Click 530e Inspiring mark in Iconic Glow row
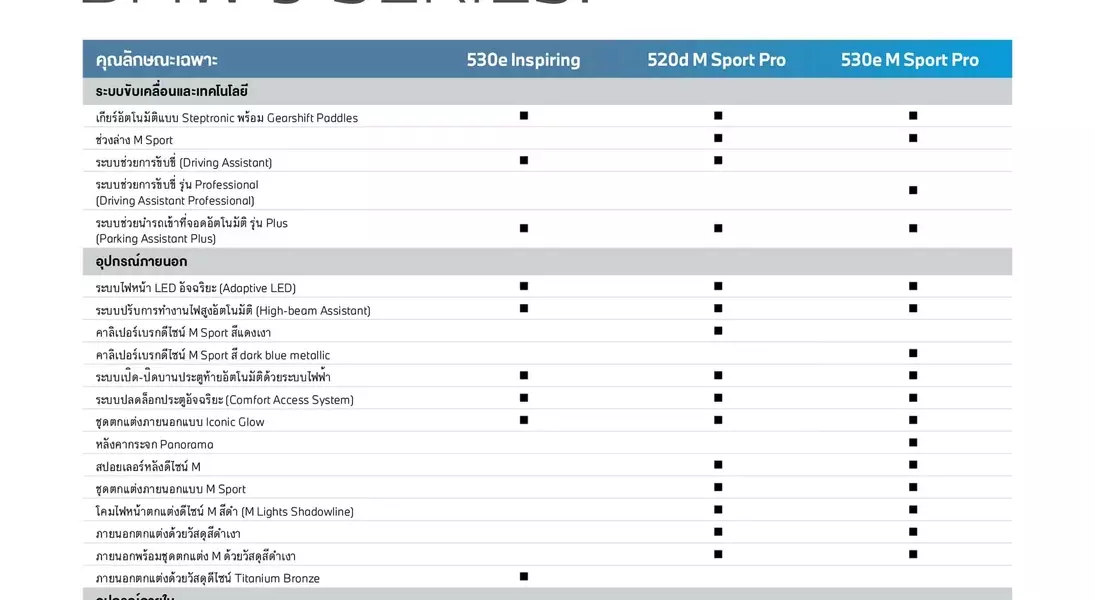Viewport: 1095px width, 600px height. [x=524, y=420]
